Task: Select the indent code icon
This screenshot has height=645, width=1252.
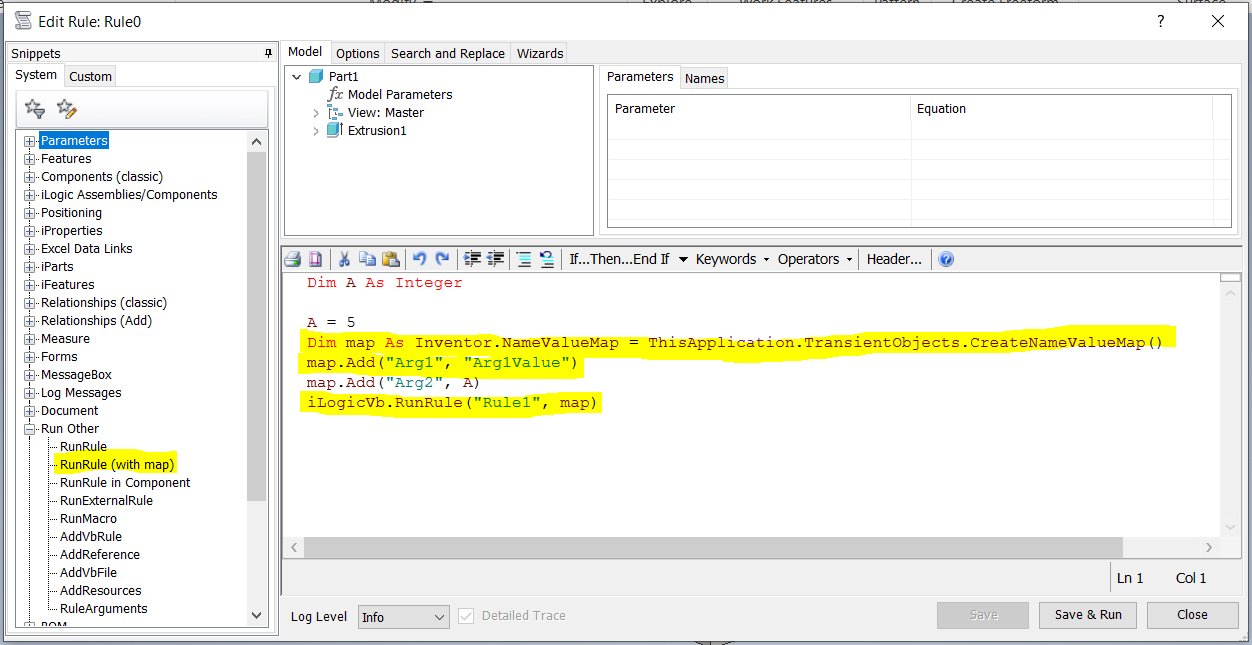Action: [x=473, y=259]
